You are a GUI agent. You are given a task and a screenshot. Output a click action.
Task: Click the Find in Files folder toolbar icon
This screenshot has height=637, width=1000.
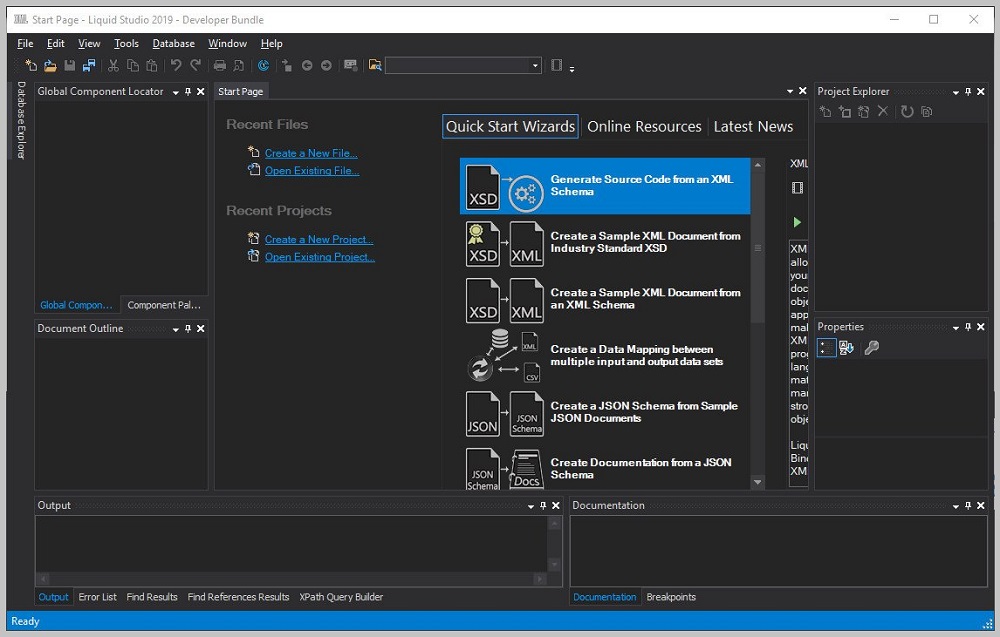tap(375, 65)
